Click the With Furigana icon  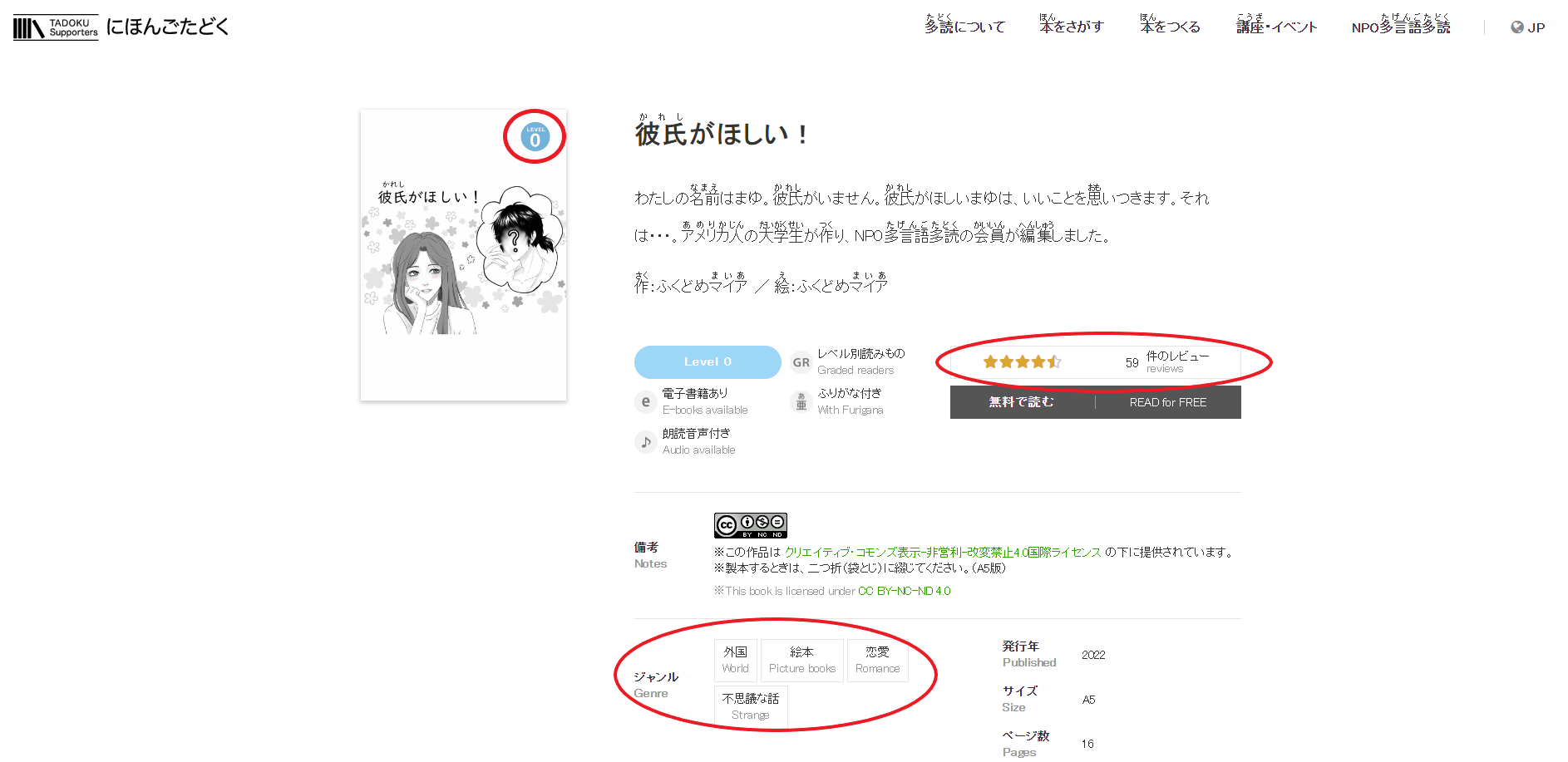click(801, 402)
